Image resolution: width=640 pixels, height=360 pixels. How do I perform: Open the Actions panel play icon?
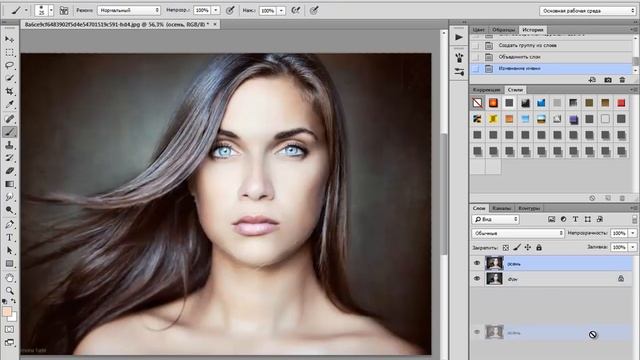coord(459,37)
